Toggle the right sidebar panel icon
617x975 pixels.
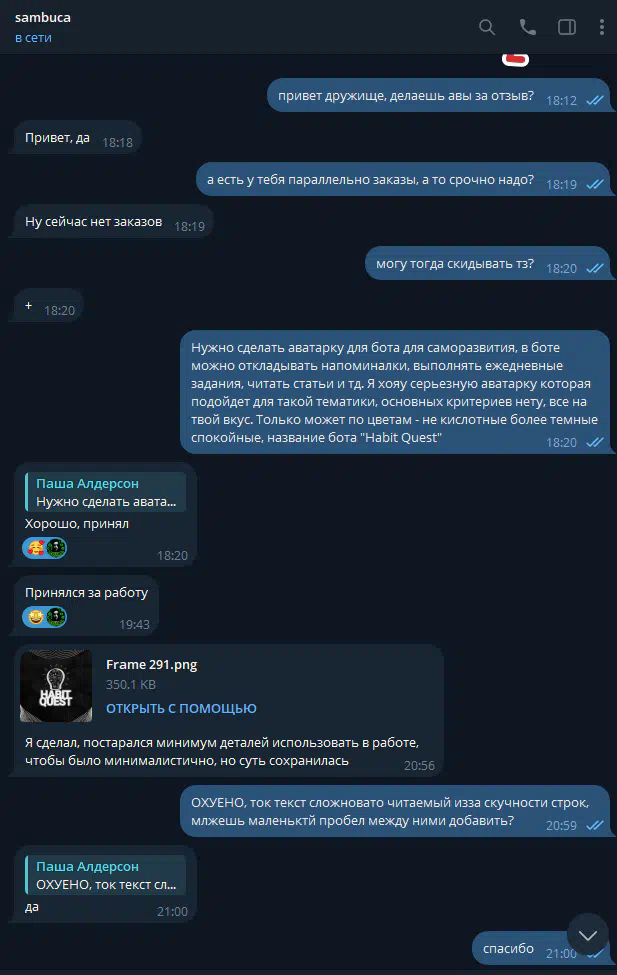pyautogui.click(x=567, y=27)
